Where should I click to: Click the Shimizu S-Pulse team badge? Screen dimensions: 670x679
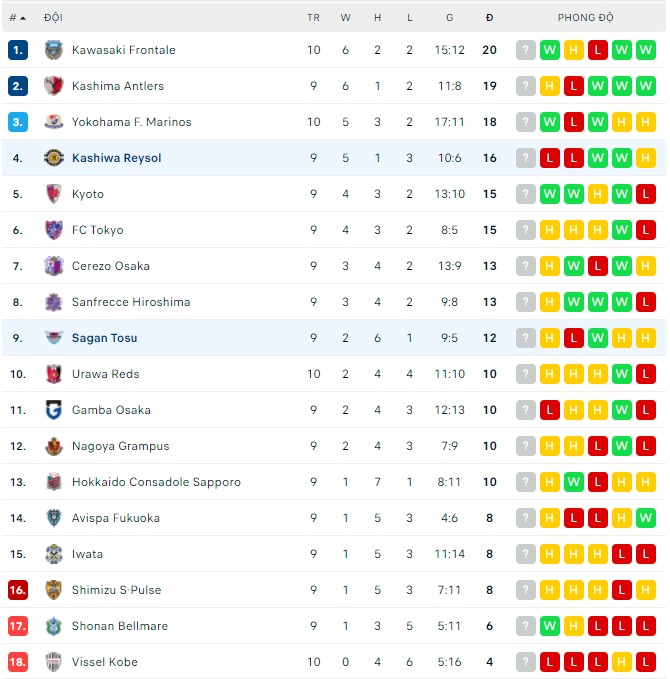click(54, 590)
